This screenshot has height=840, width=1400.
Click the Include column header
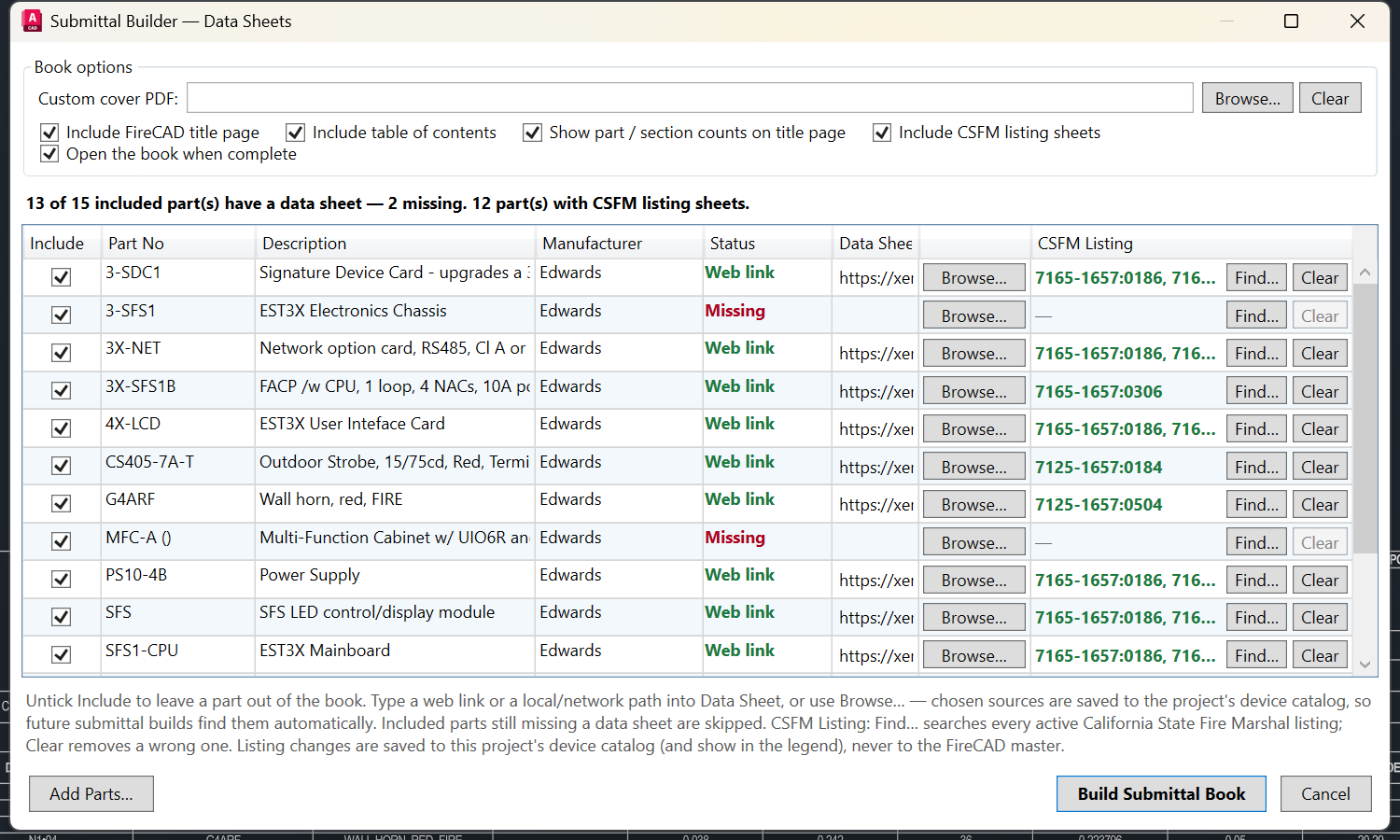61,244
